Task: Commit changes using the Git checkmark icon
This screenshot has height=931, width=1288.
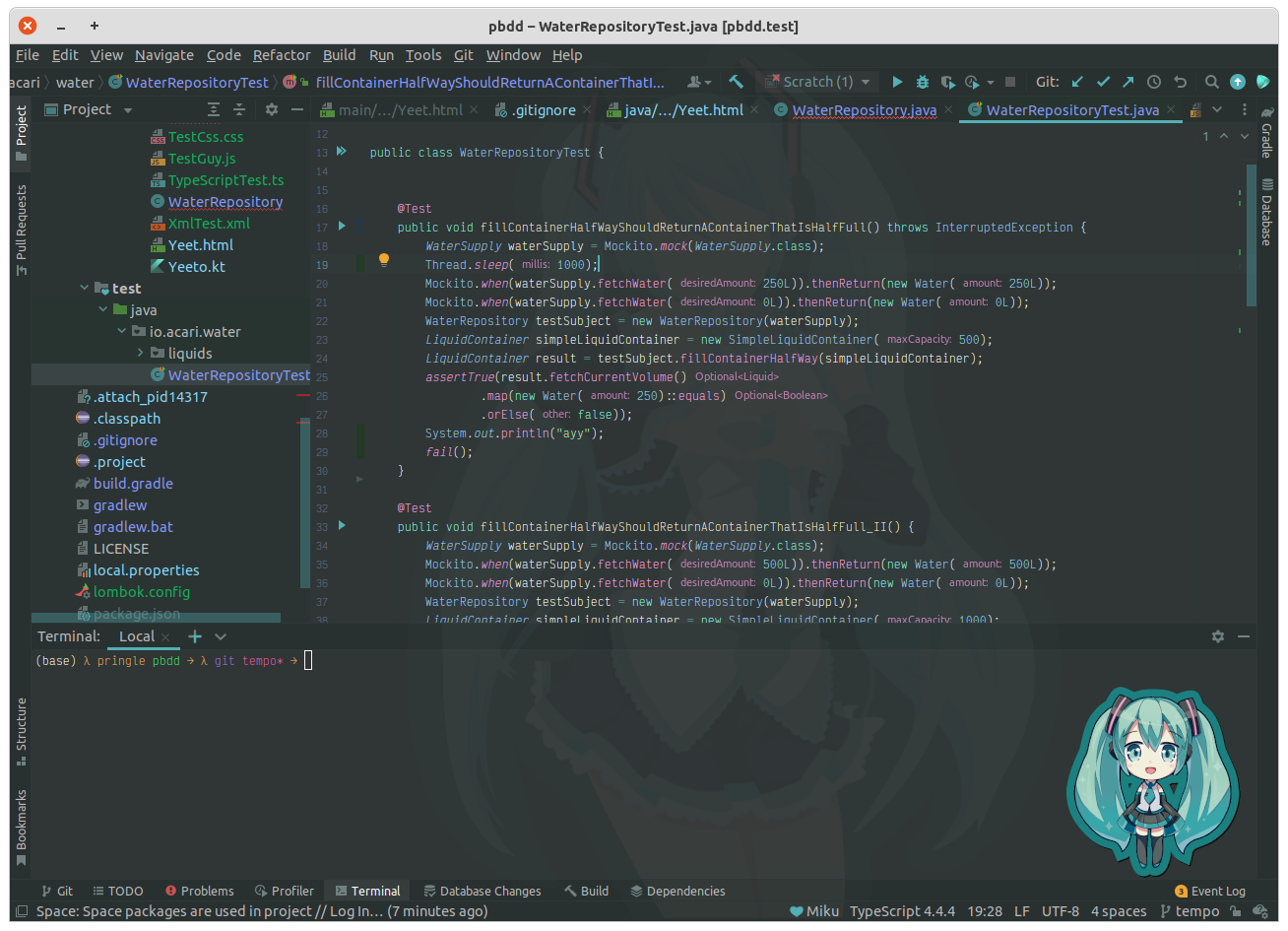Action: click(1103, 82)
